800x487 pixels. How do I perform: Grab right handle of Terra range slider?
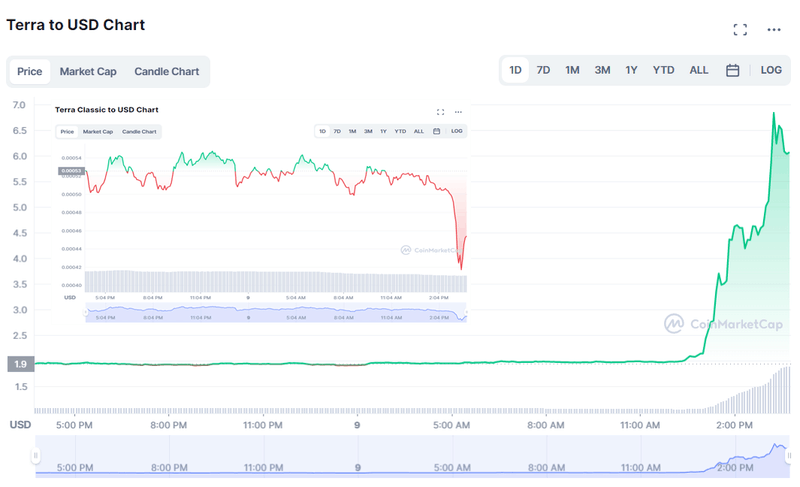point(789,455)
